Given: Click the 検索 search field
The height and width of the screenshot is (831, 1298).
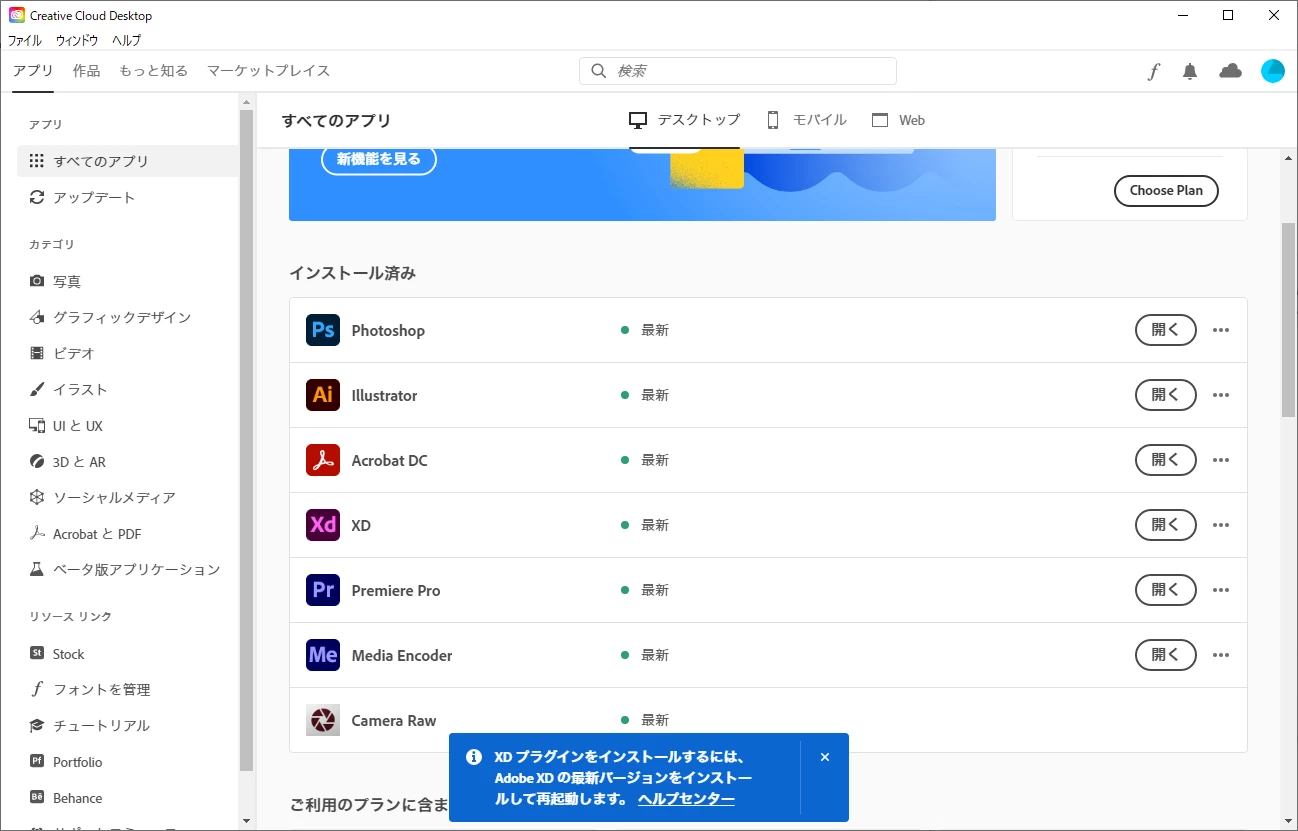Looking at the screenshot, I should (738, 71).
